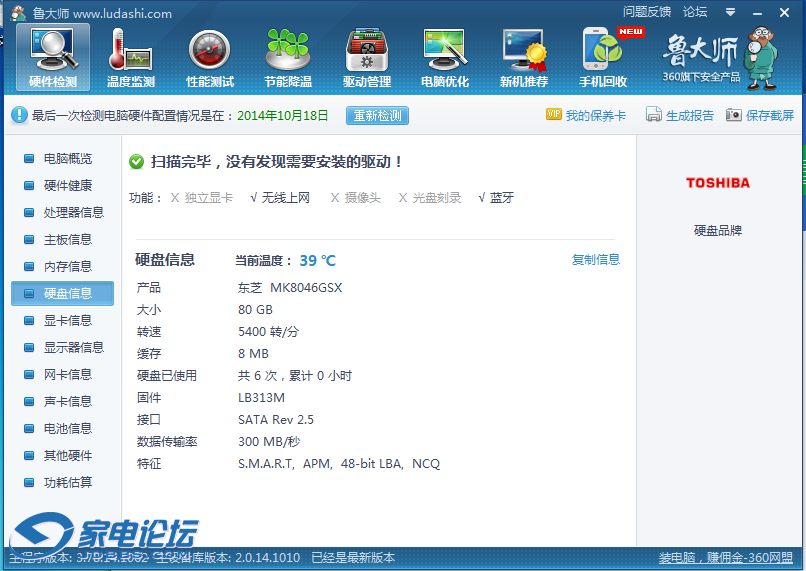Viewport: 806px width, 571px height.
Task: Click 保存截屏 save screenshot
Action: pos(770,116)
